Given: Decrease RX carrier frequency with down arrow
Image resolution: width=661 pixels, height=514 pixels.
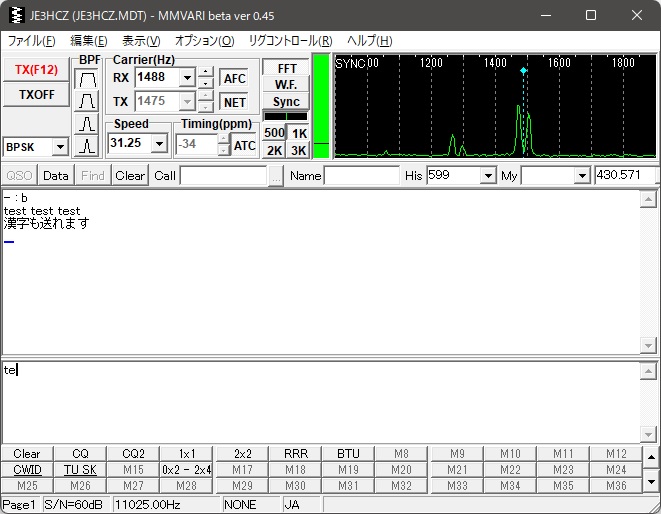Looking at the screenshot, I should (x=205, y=83).
